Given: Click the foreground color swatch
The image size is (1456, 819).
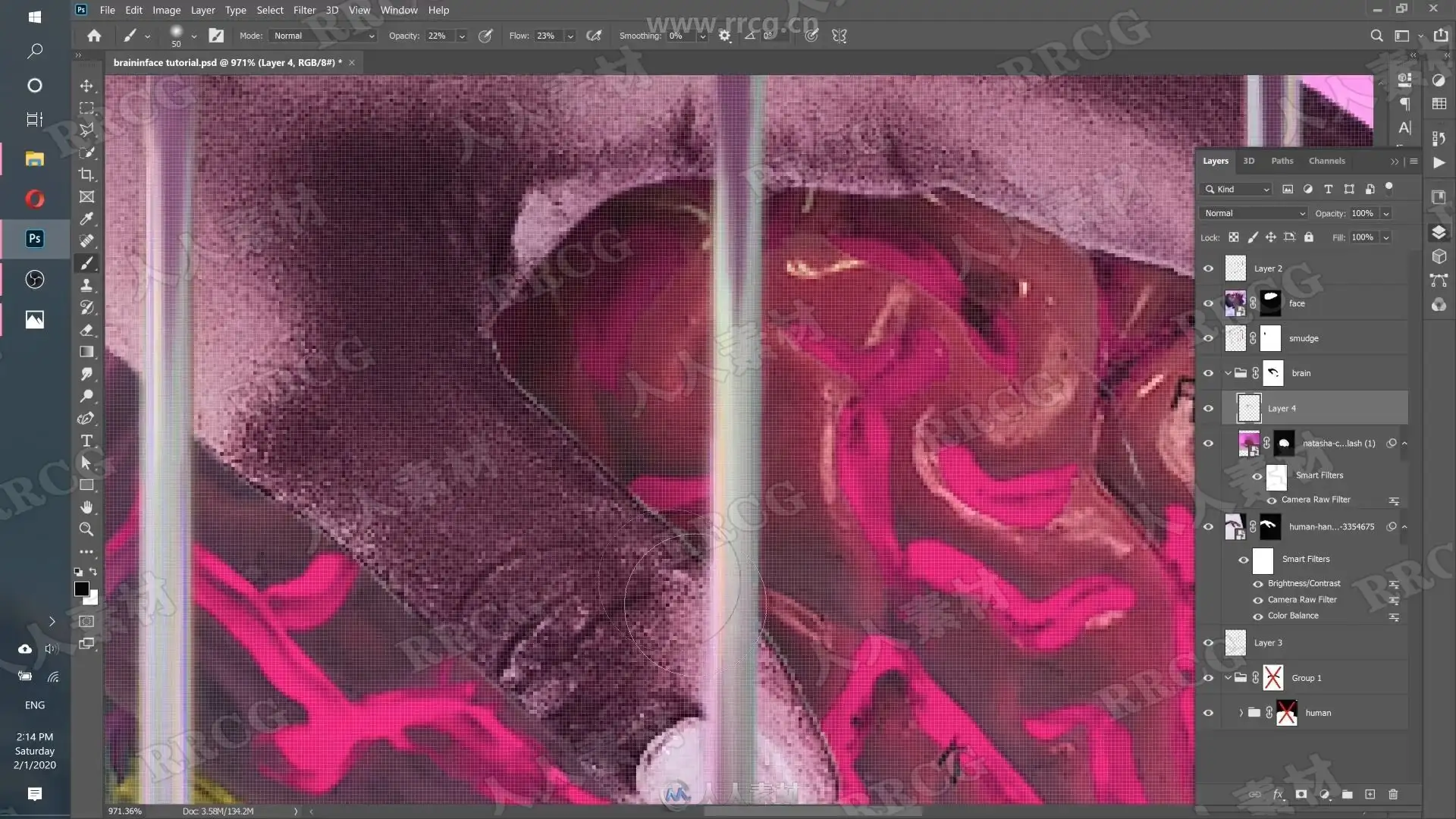Looking at the screenshot, I should (x=81, y=588).
